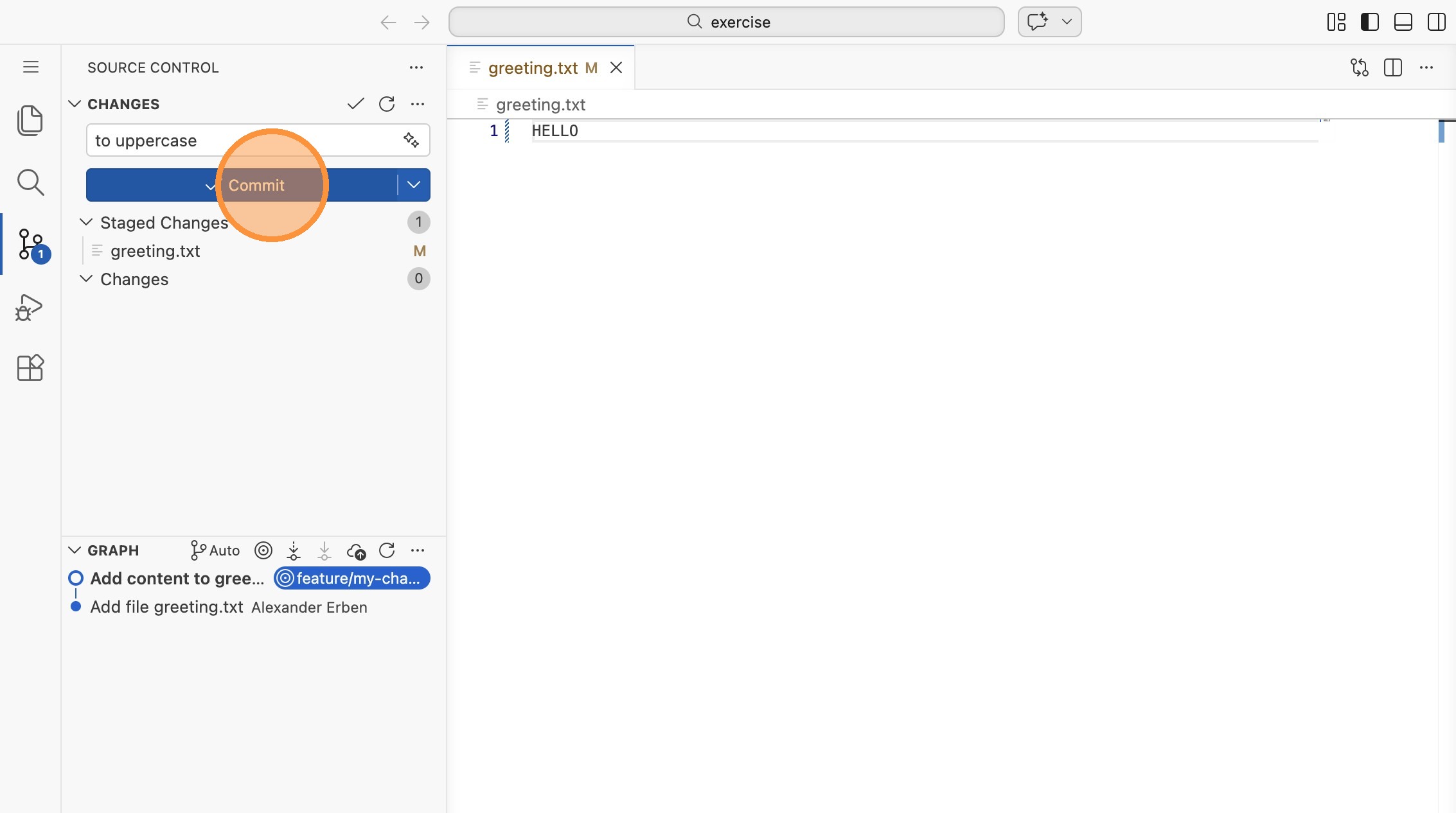Toggle the bottom panel visibility

pyautogui.click(x=1403, y=22)
